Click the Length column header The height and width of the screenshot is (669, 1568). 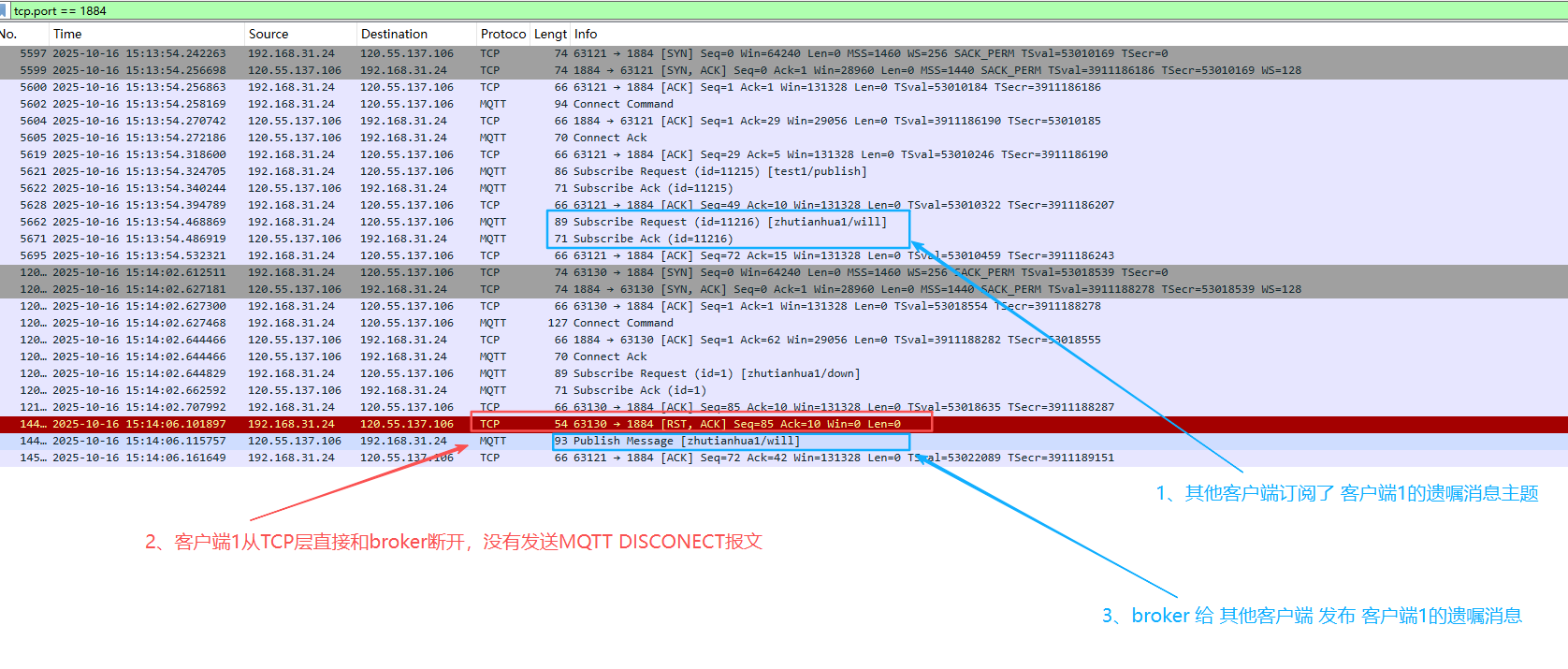[550, 34]
